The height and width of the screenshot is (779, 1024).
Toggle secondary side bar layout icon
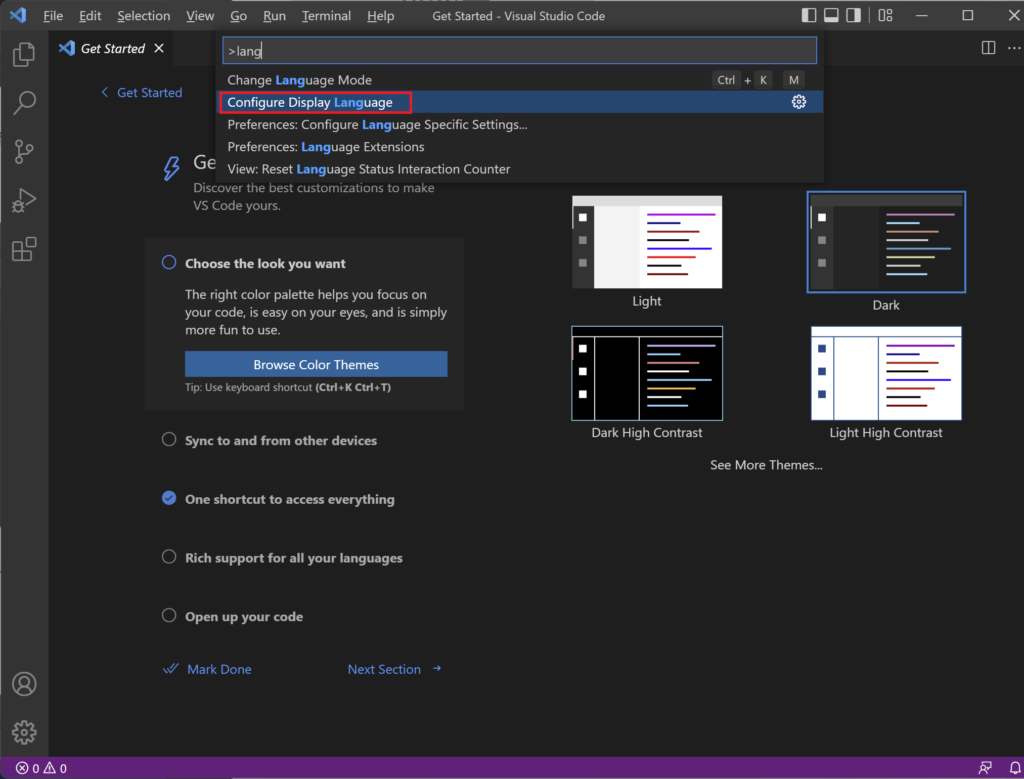853,15
